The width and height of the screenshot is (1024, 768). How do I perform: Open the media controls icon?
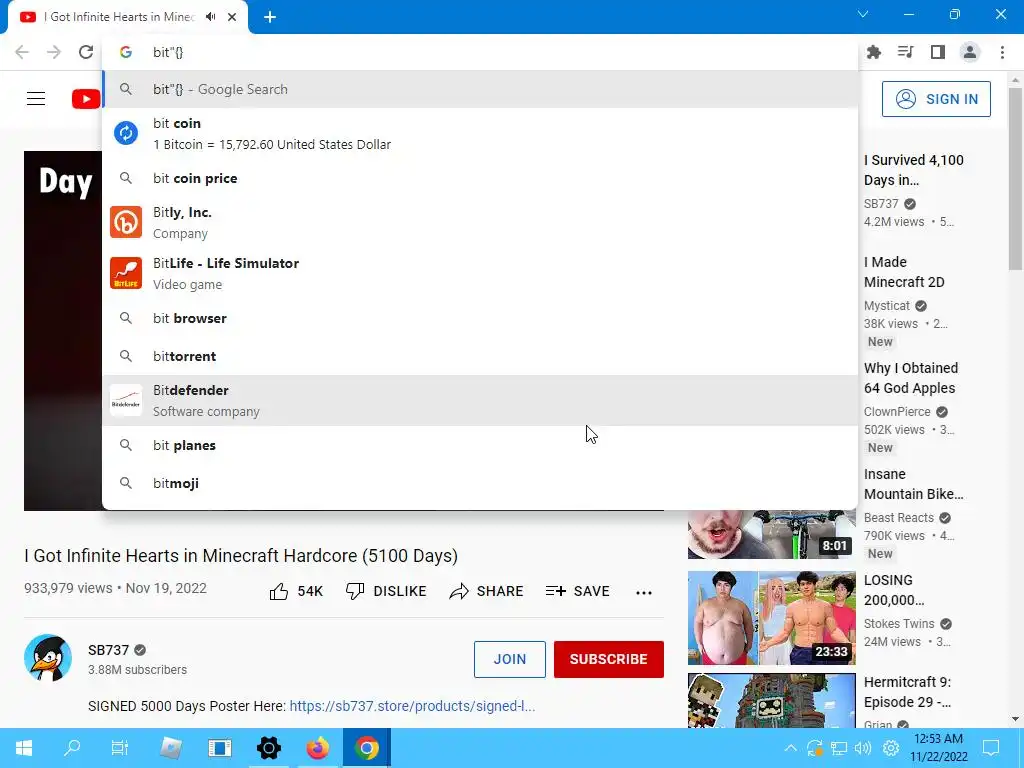click(905, 52)
